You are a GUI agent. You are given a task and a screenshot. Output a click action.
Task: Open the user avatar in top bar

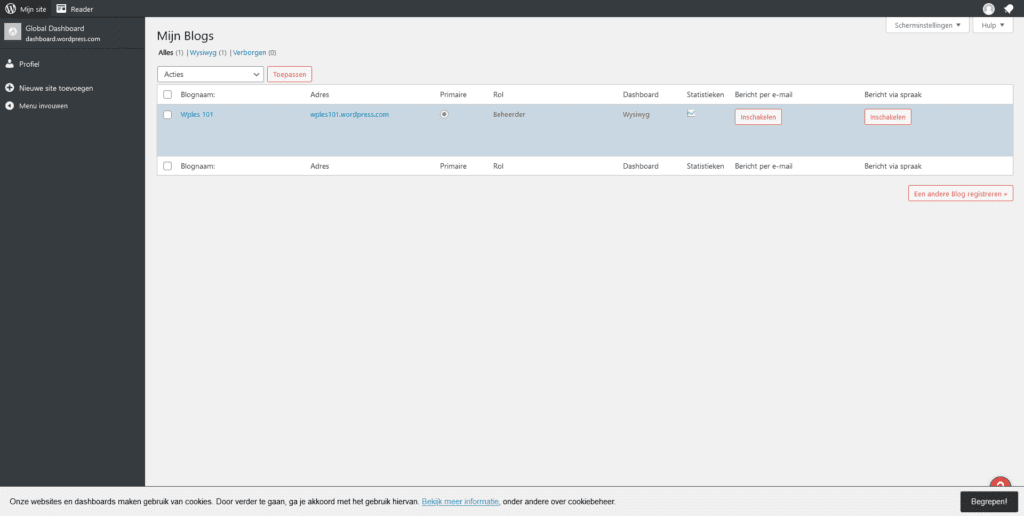click(x=989, y=9)
